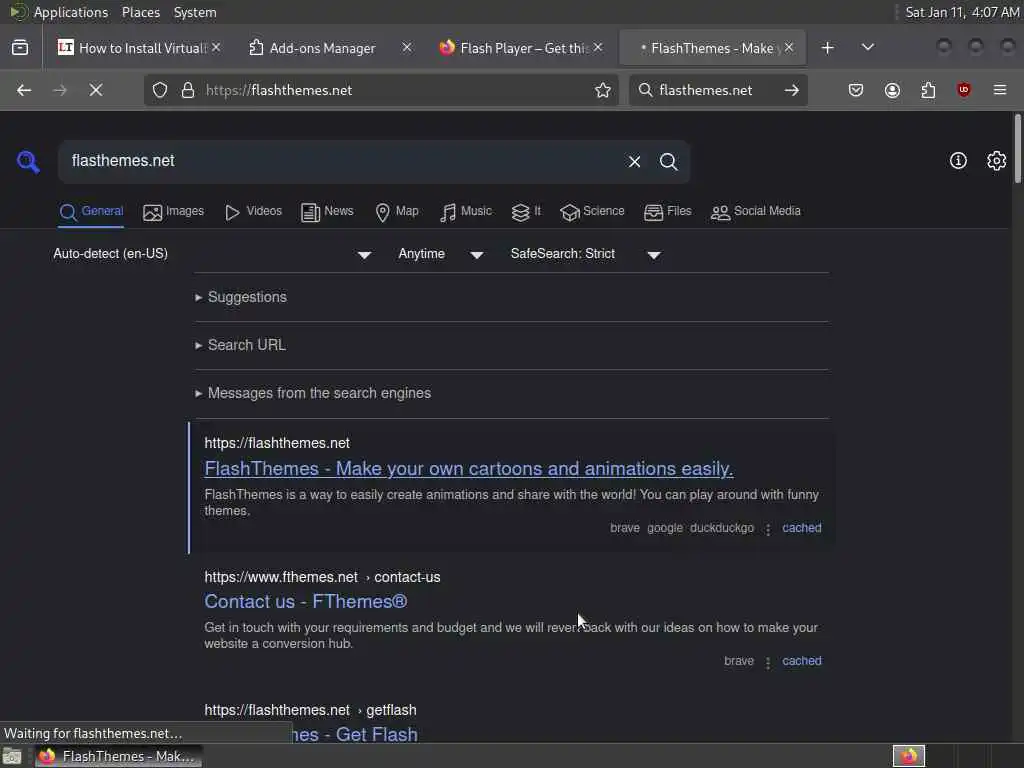
Task: Click the SearXNG logo magnifier
Action: 28,161
